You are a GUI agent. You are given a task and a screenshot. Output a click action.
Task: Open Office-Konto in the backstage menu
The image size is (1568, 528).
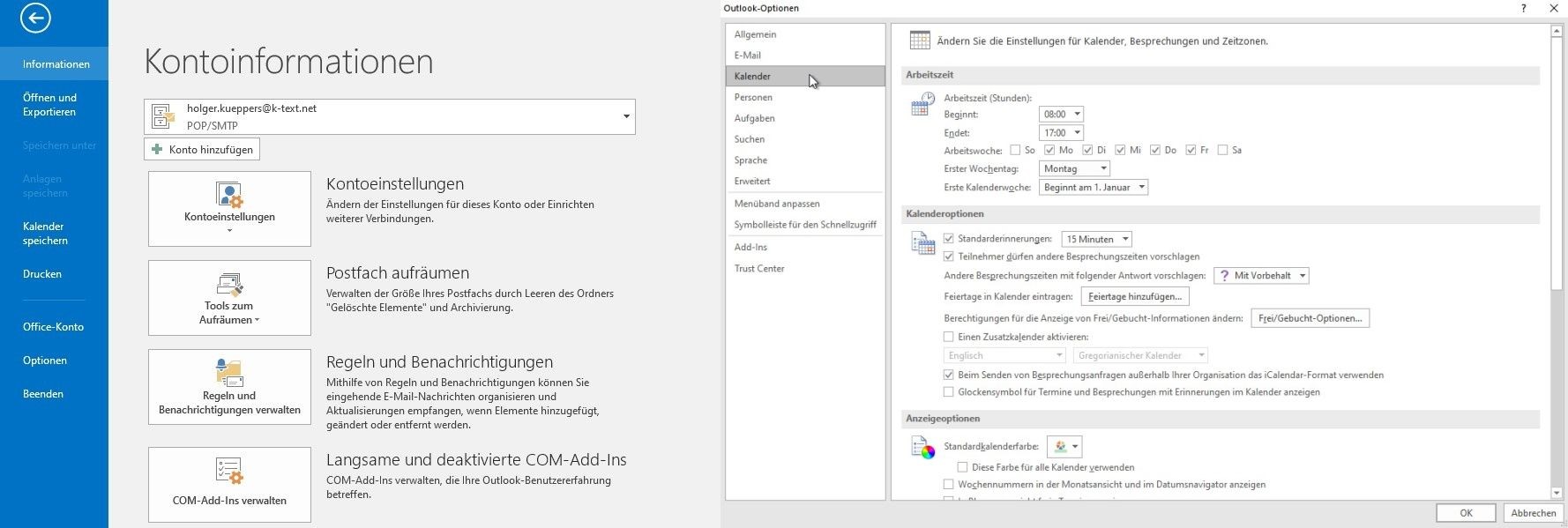click(x=55, y=327)
